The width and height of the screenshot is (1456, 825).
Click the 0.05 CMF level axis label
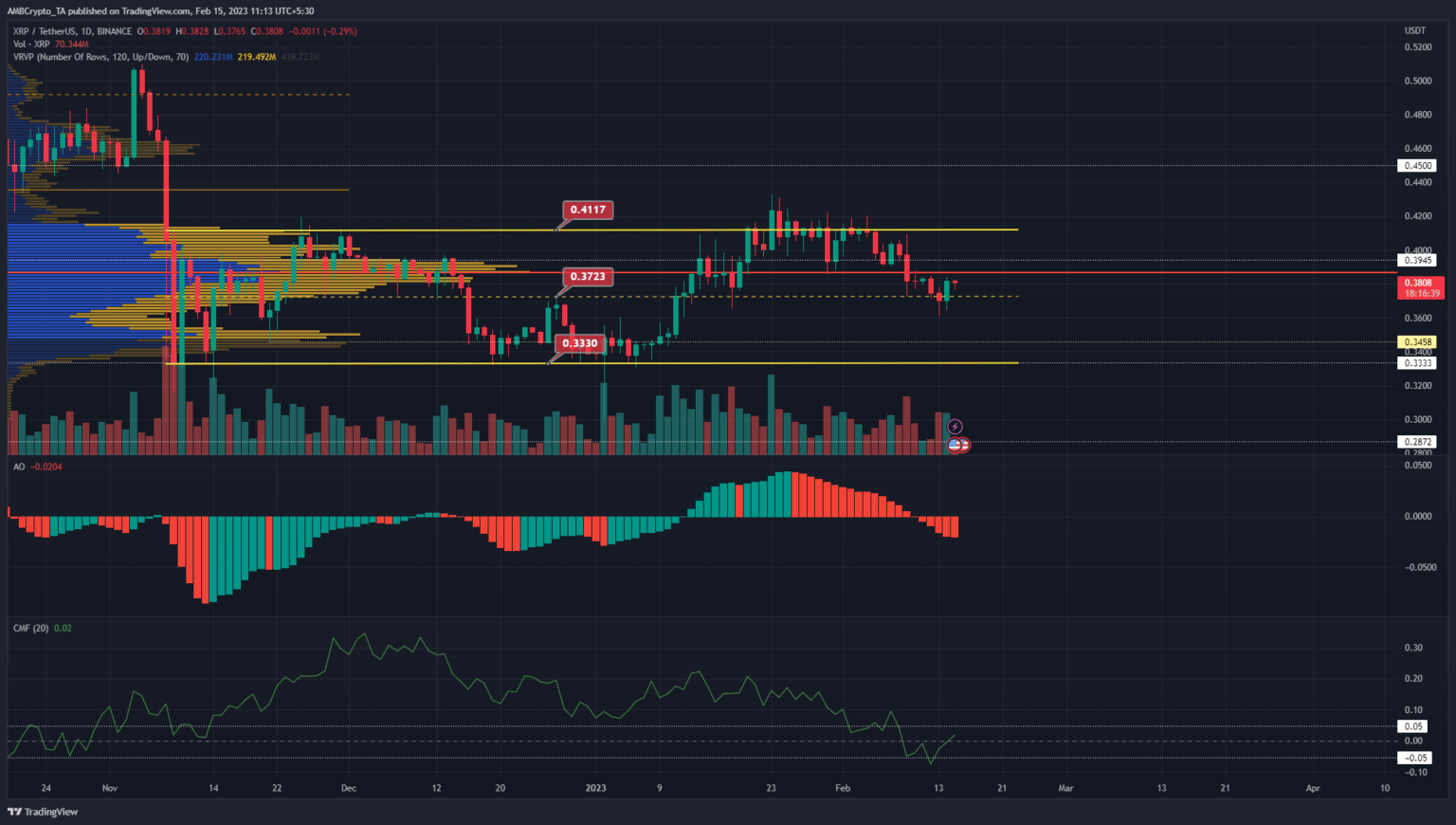(1413, 726)
